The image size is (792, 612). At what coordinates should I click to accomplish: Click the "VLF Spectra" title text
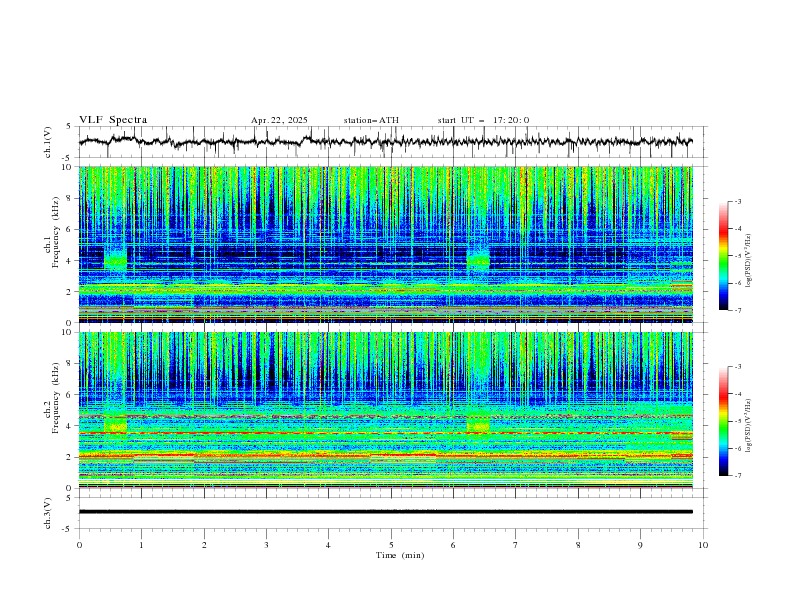(x=113, y=120)
